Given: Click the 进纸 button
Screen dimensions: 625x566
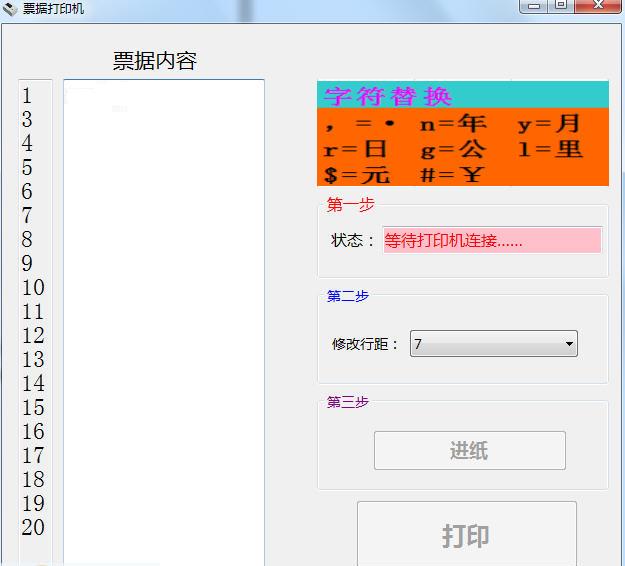Looking at the screenshot, I should 470,450.
